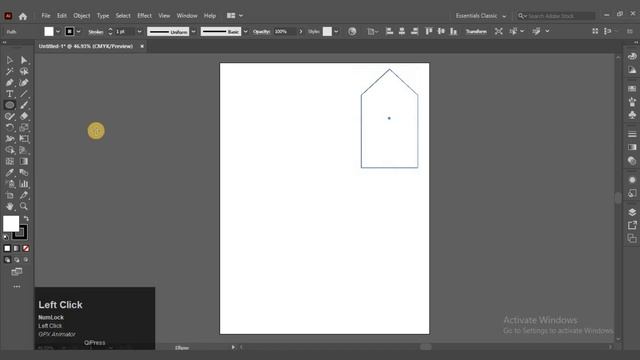Open stroke weight dropdown
Image resolution: width=640 pixels, height=360 pixels.
[139, 31]
